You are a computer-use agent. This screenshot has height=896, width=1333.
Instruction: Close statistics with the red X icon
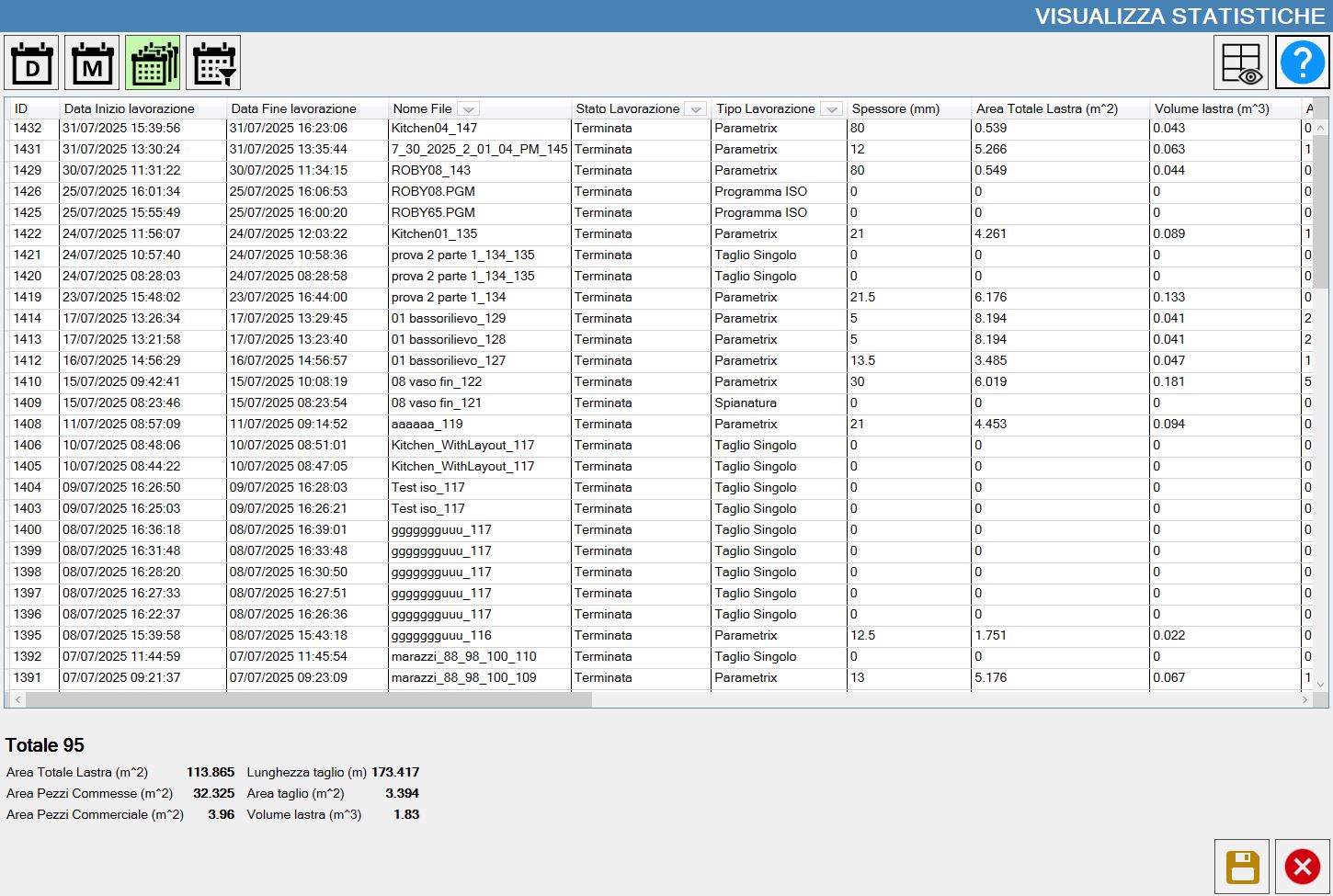pos(1303,867)
